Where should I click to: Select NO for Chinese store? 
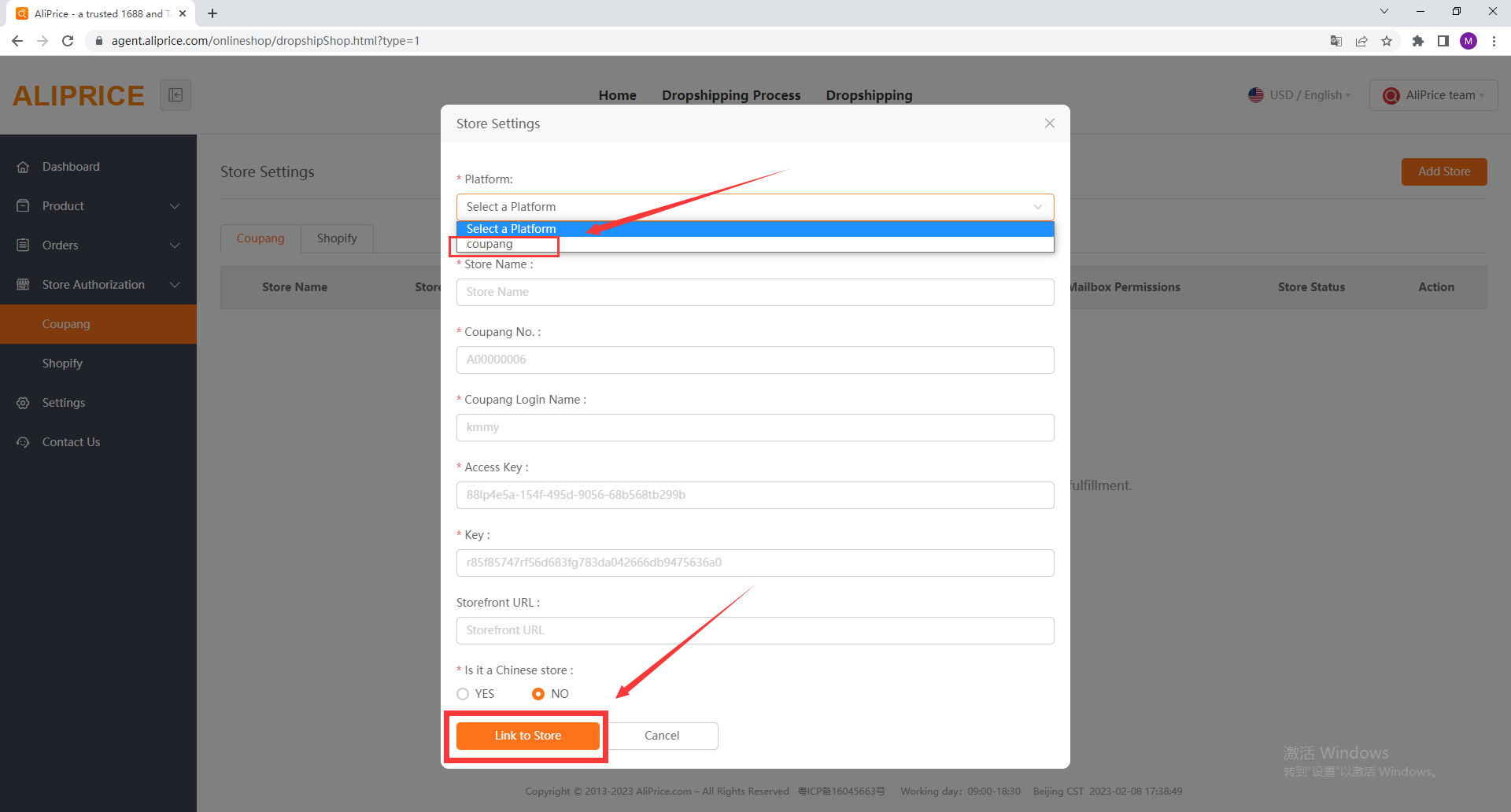pyautogui.click(x=538, y=694)
